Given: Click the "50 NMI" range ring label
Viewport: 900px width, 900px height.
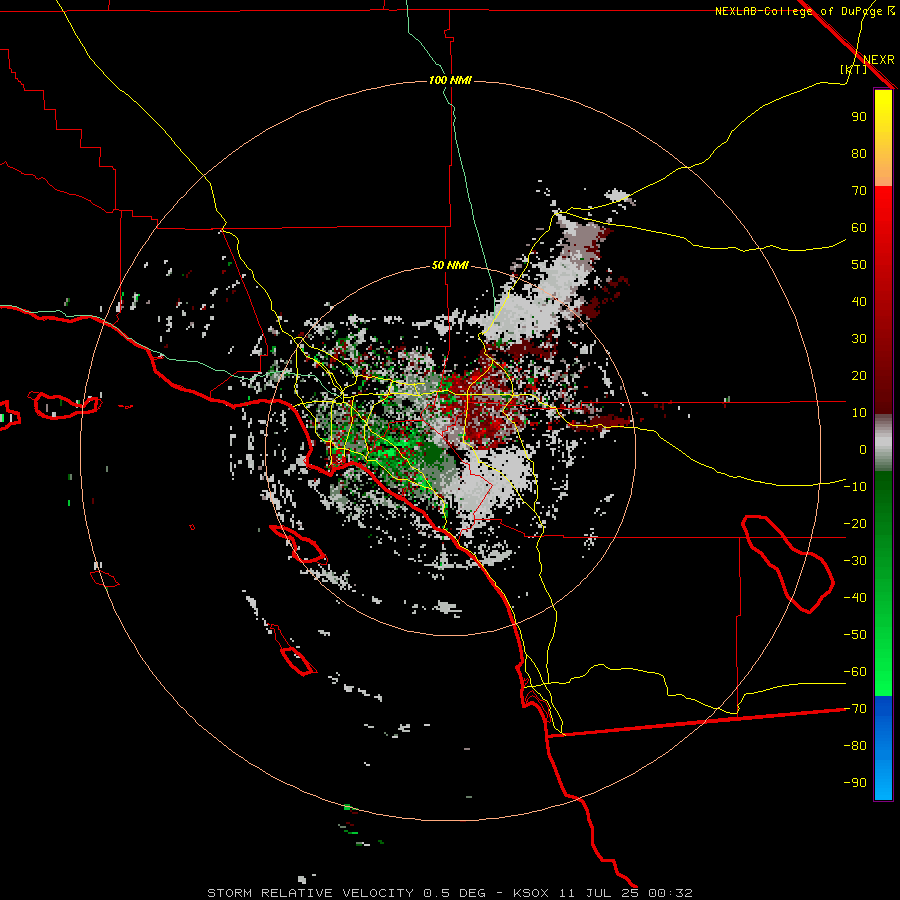Looking at the screenshot, I should [450, 265].
